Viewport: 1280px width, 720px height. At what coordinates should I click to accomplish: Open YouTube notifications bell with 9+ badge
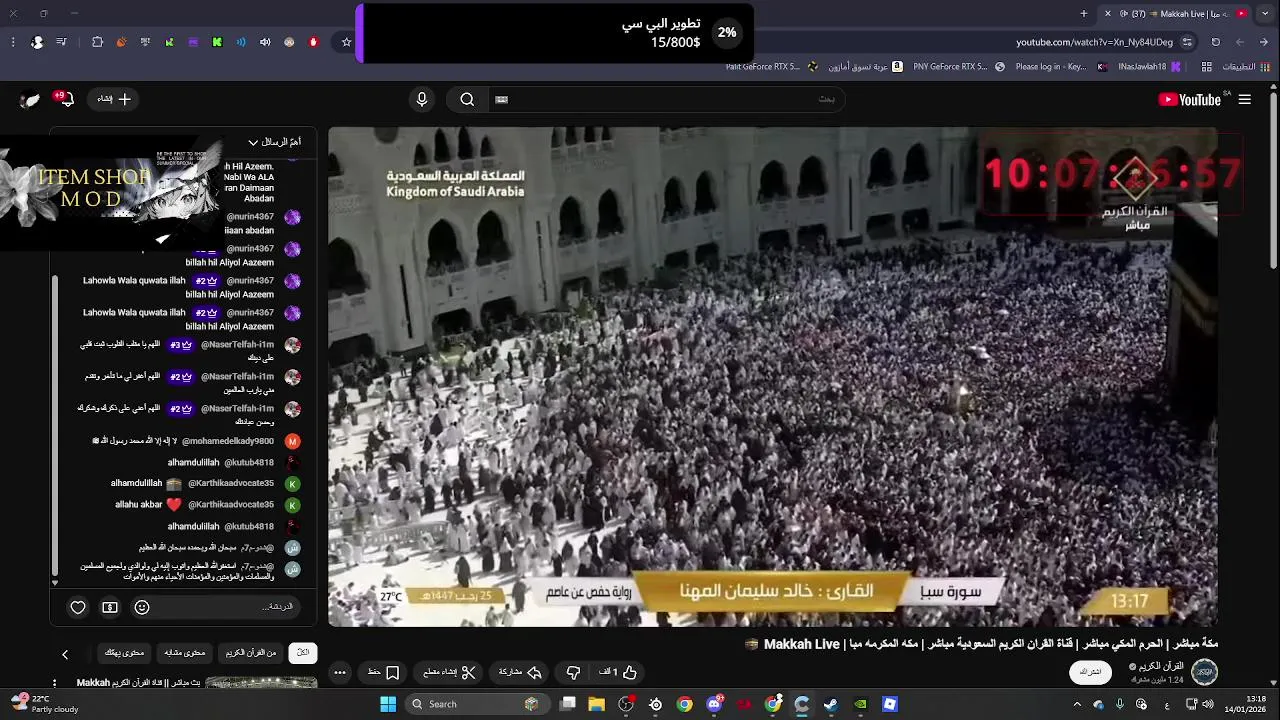pos(65,99)
